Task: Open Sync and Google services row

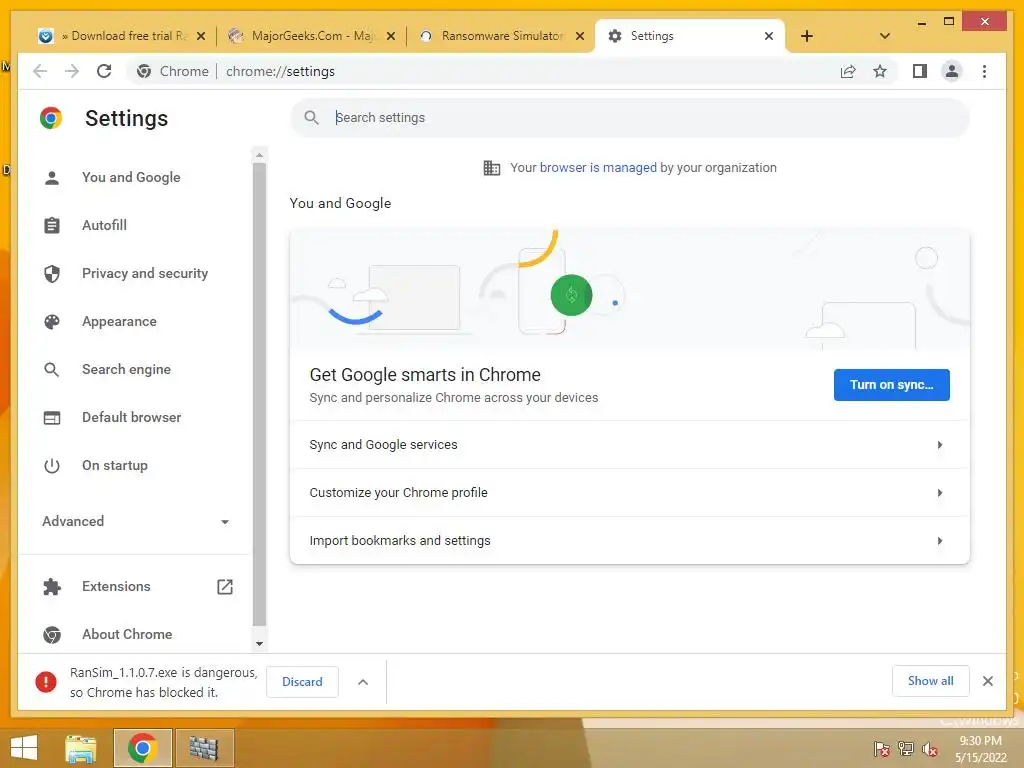Action: 630,445
